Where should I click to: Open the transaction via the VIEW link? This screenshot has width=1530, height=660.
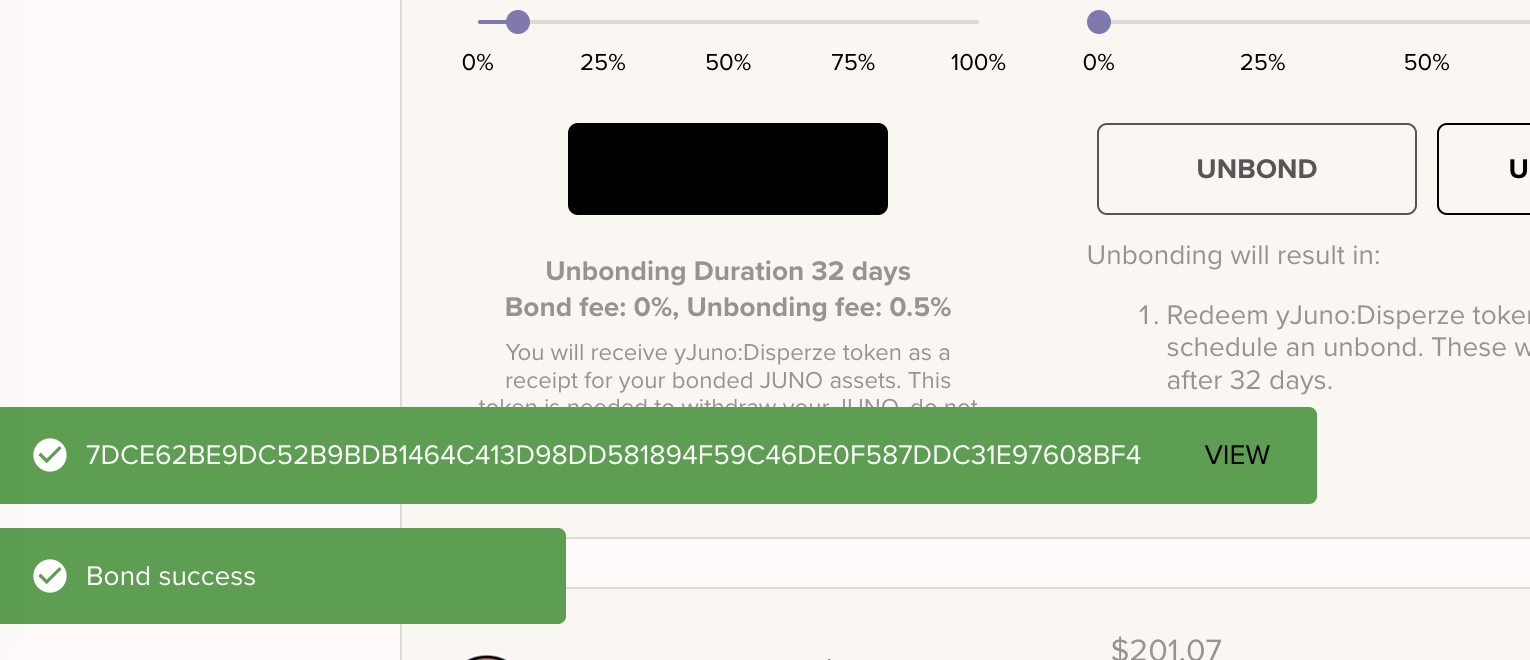coord(1237,455)
